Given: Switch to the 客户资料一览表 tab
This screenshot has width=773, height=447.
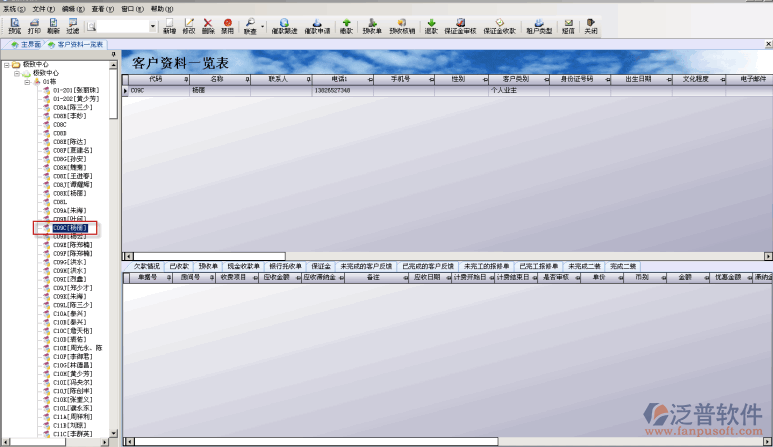Looking at the screenshot, I should pos(76,44).
